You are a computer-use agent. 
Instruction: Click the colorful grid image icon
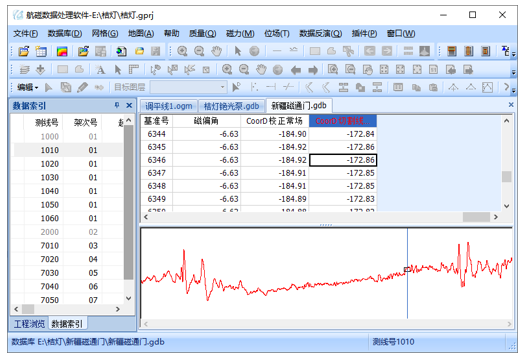click(x=62, y=51)
